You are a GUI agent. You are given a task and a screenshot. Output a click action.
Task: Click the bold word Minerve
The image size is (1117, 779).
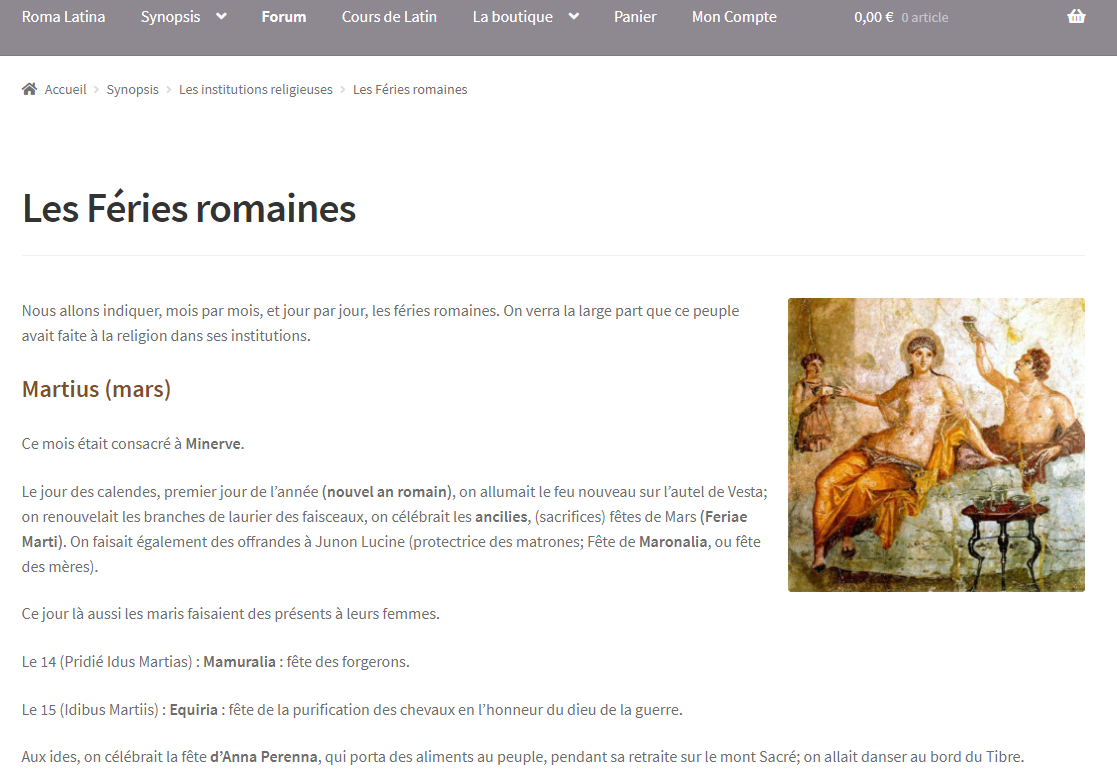[x=213, y=444]
